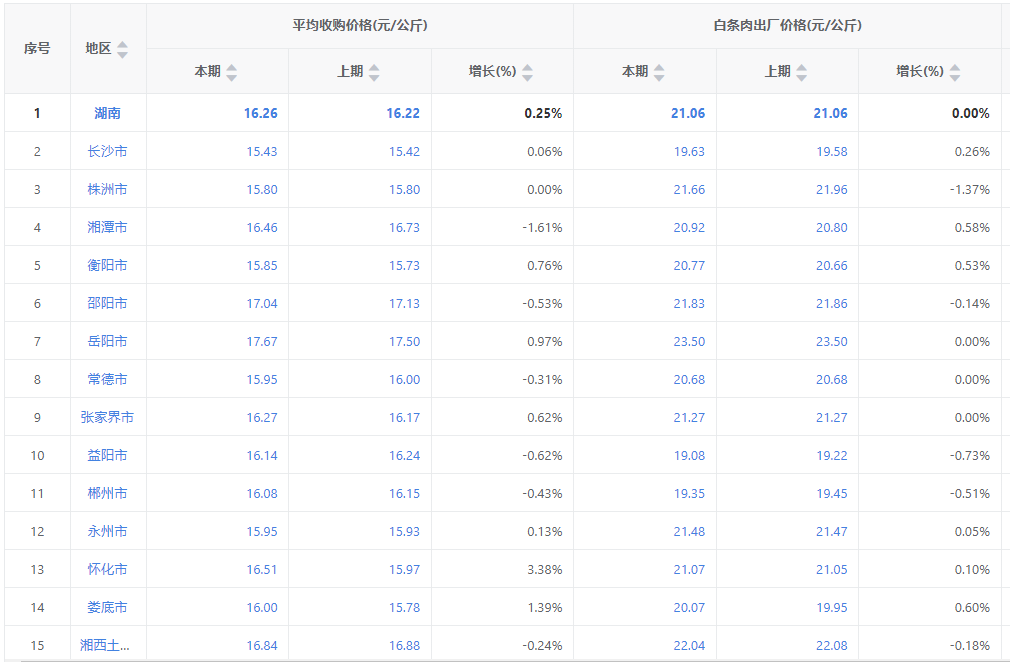The width and height of the screenshot is (1010, 662).
Task: Sort the table by 地区 column
Action: [122, 49]
